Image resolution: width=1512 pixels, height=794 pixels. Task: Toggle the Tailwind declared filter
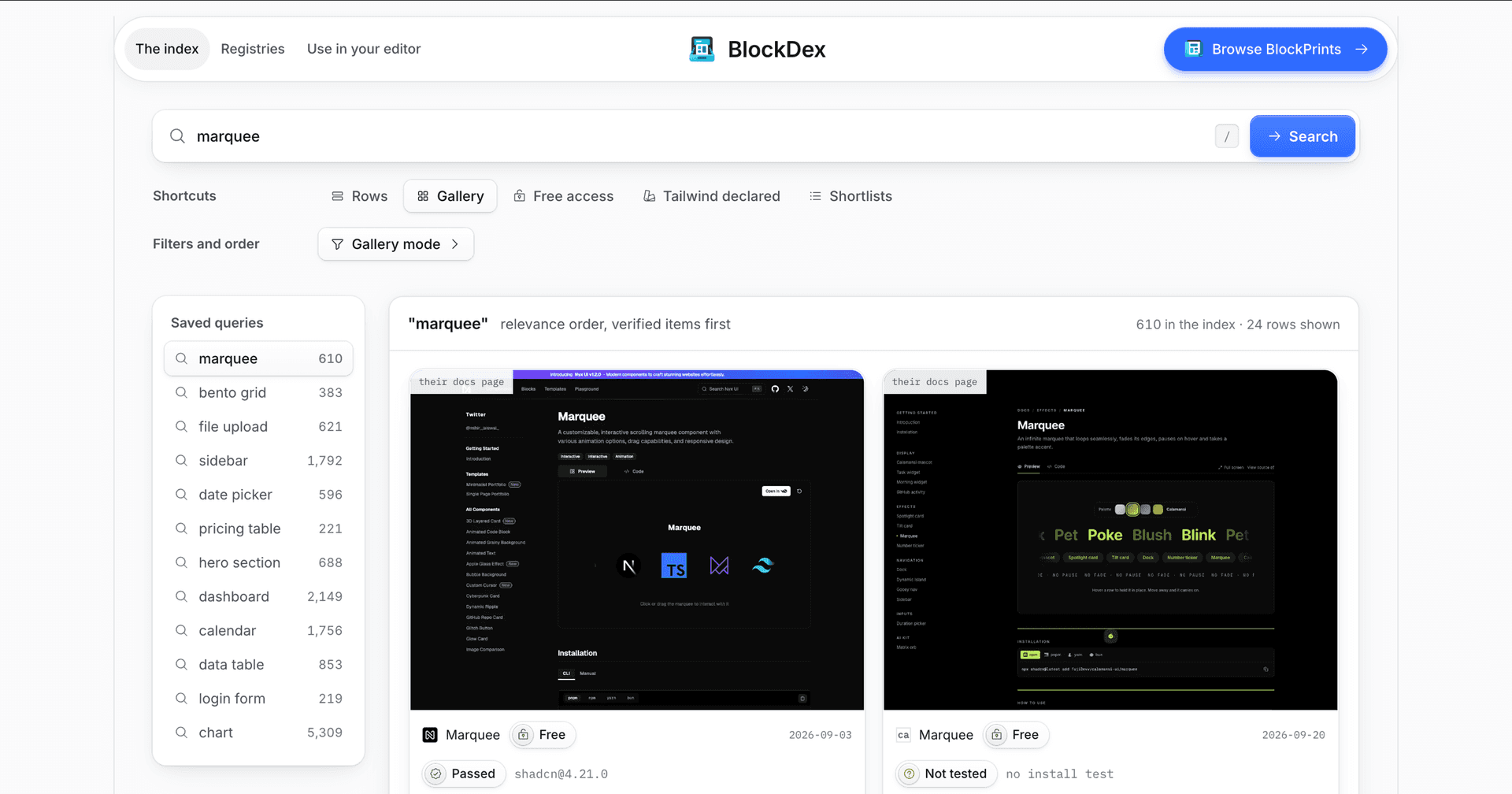coord(711,196)
